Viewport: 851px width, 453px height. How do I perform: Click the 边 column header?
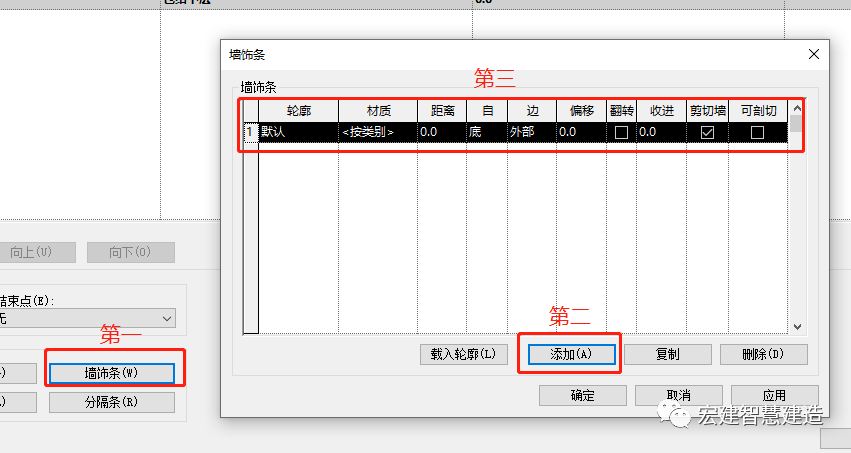pos(532,111)
